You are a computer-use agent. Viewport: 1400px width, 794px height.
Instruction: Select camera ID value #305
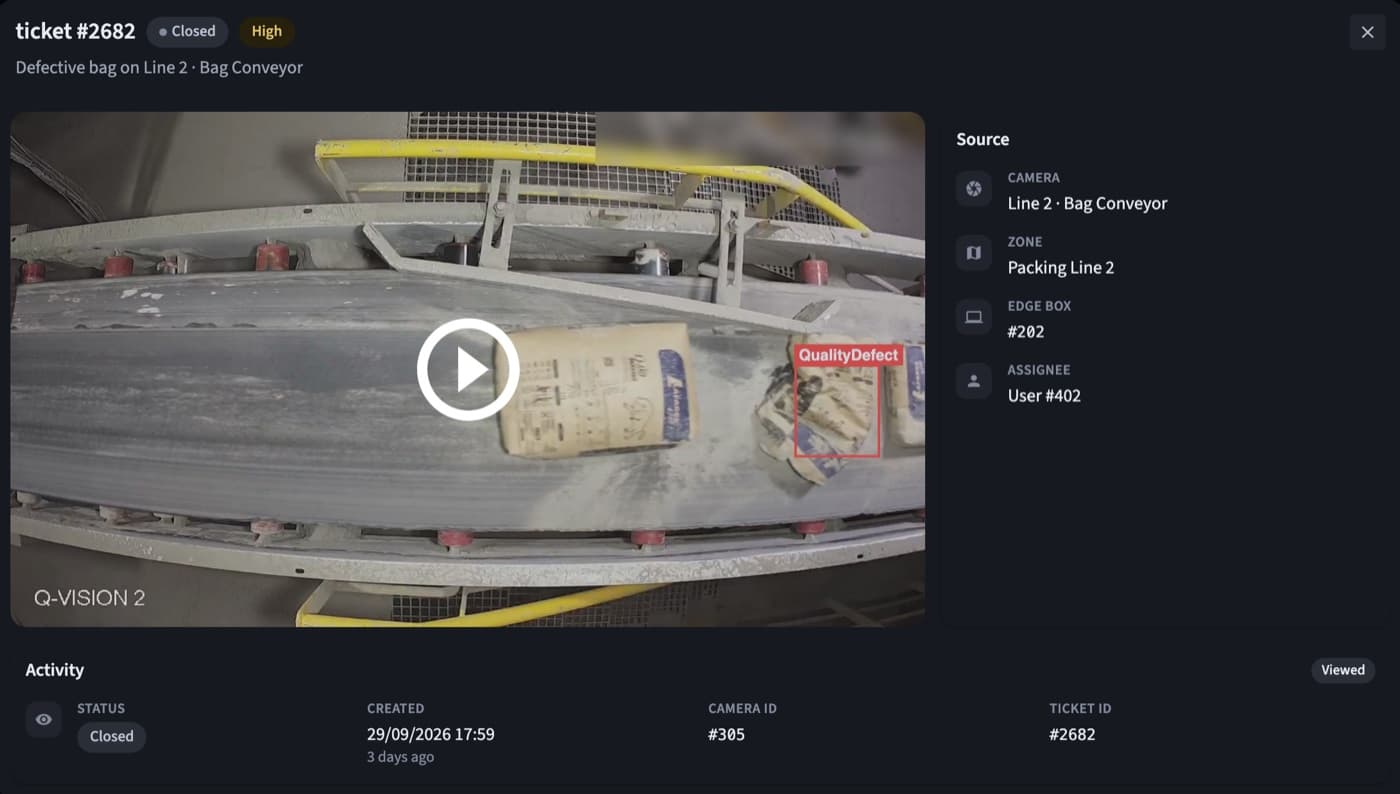pyautogui.click(x=726, y=734)
